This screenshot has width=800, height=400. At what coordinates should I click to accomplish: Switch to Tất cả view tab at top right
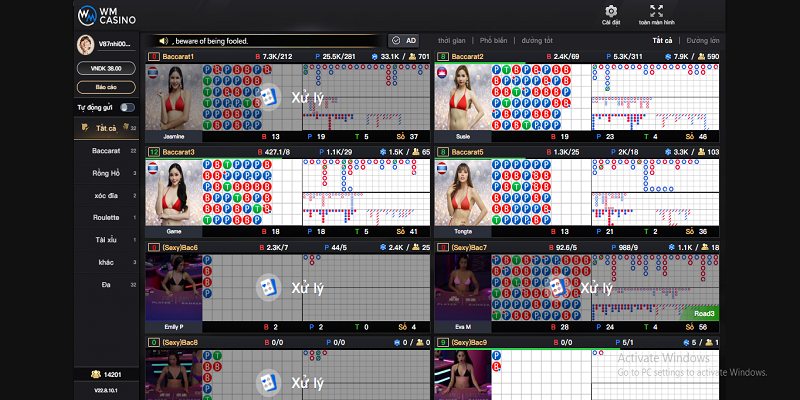662,40
